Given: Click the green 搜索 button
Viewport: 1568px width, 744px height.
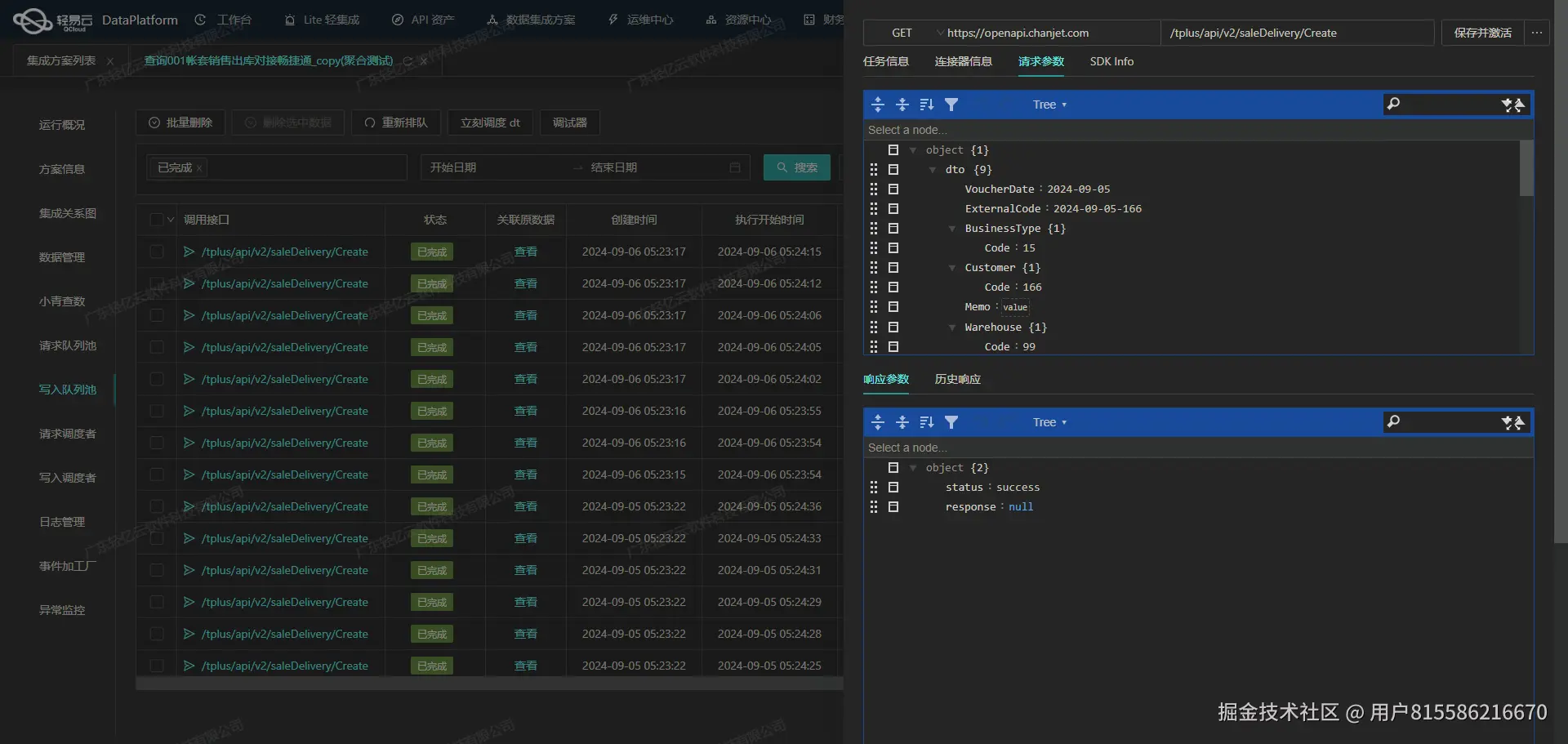Looking at the screenshot, I should pyautogui.click(x=797, y=167).
